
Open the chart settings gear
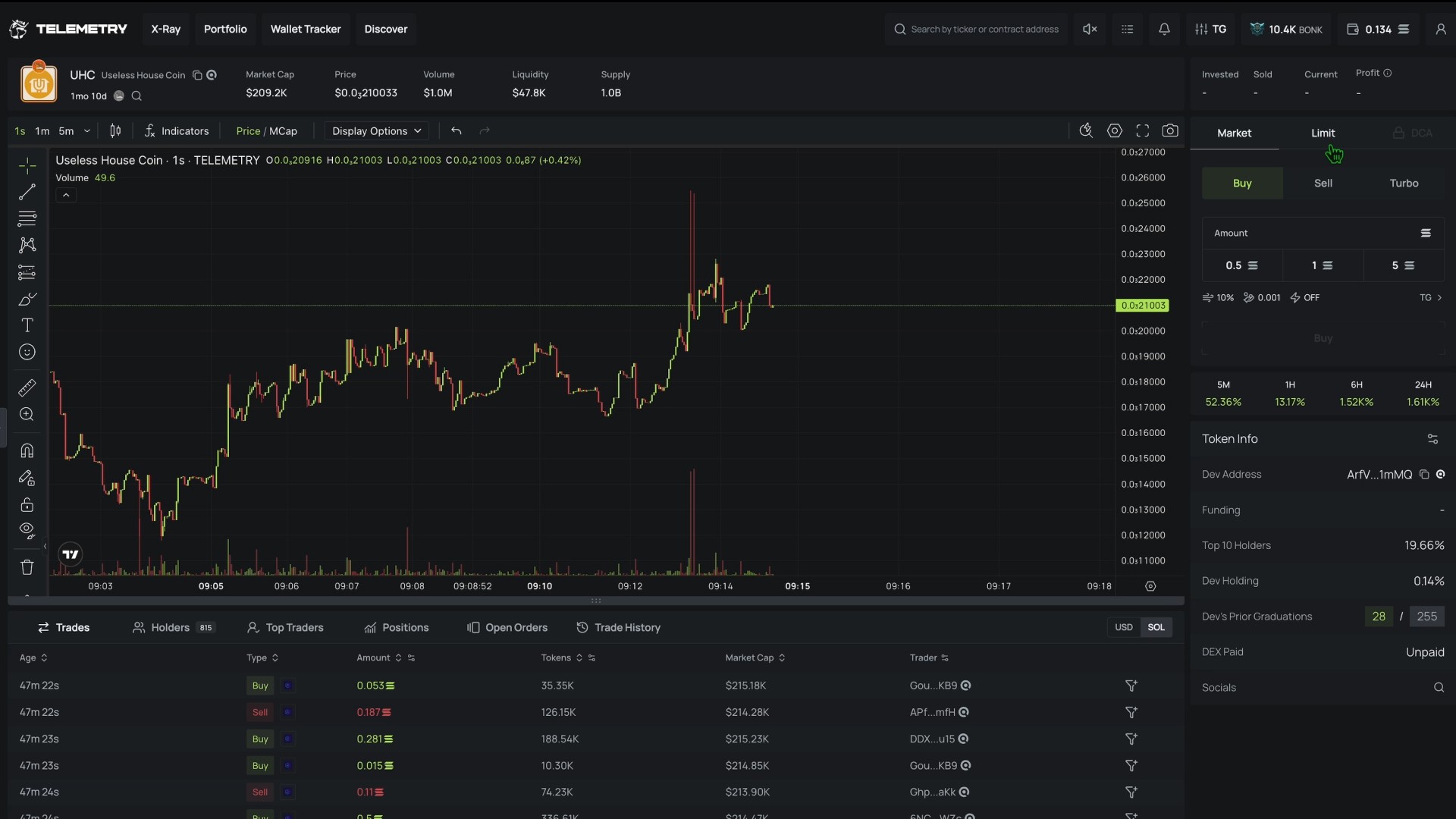[1115, 130]
